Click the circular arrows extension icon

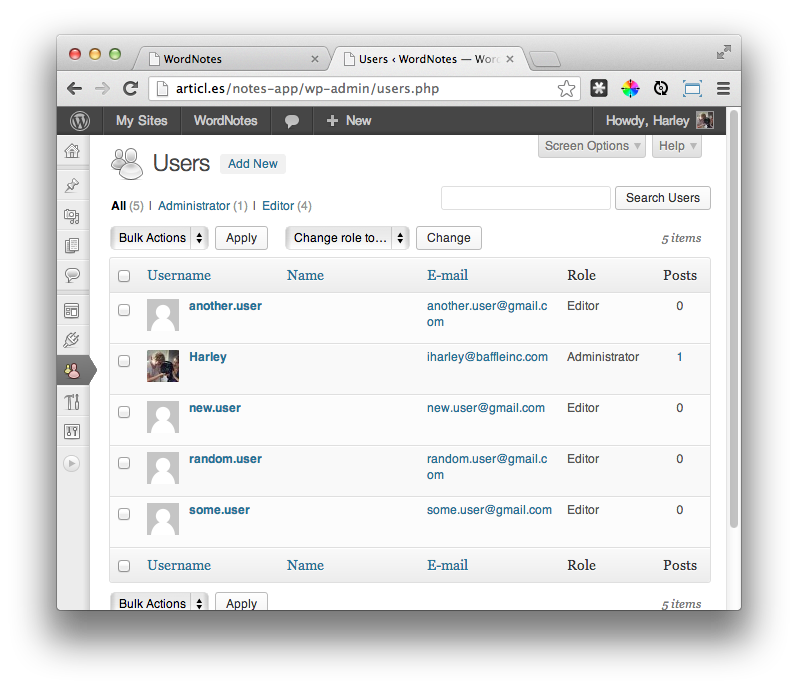pos(661,89)
